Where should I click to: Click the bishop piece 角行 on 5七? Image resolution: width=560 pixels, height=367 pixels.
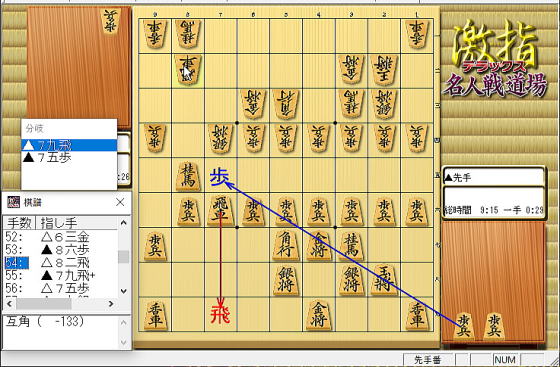[286, 245]
